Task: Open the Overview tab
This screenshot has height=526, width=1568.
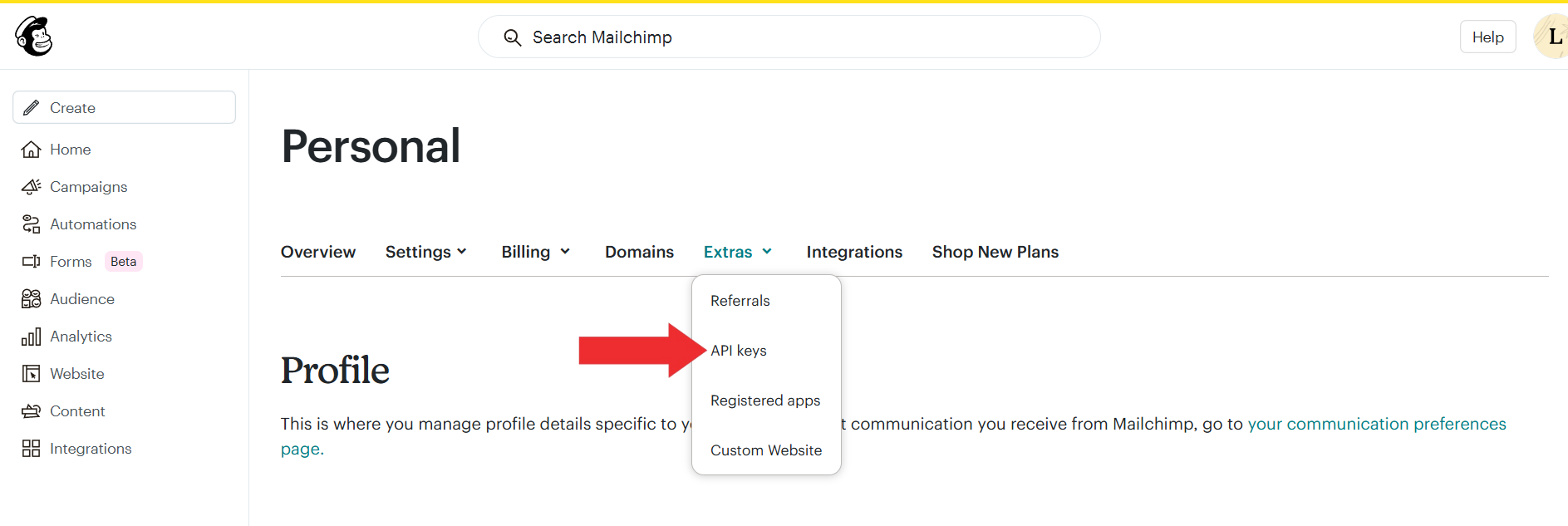Action: pyautogui.click(x=318, y=252)
